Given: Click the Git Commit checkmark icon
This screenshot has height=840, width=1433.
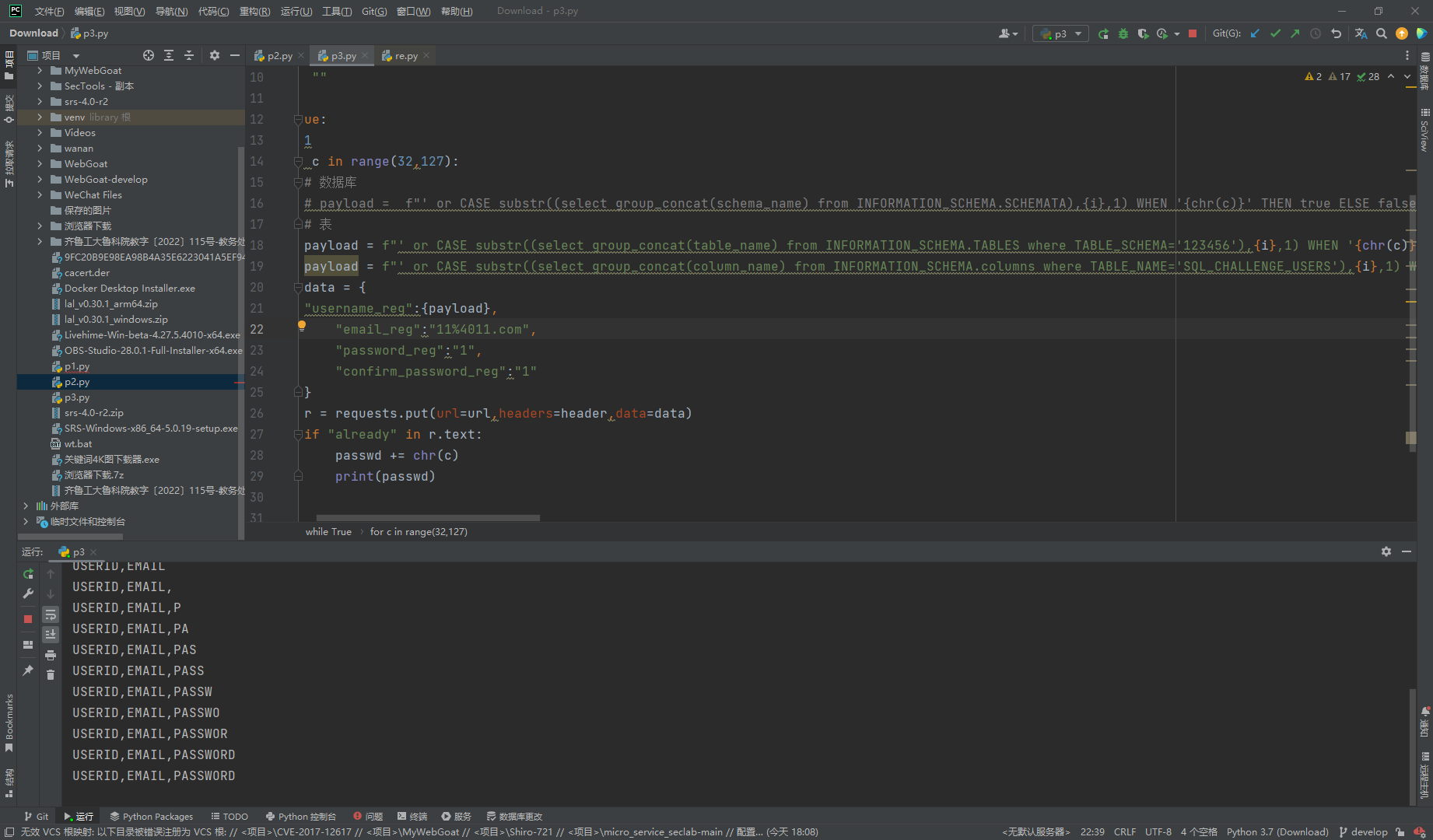Looking at the screenshot, I should (x=1275, y=33).
